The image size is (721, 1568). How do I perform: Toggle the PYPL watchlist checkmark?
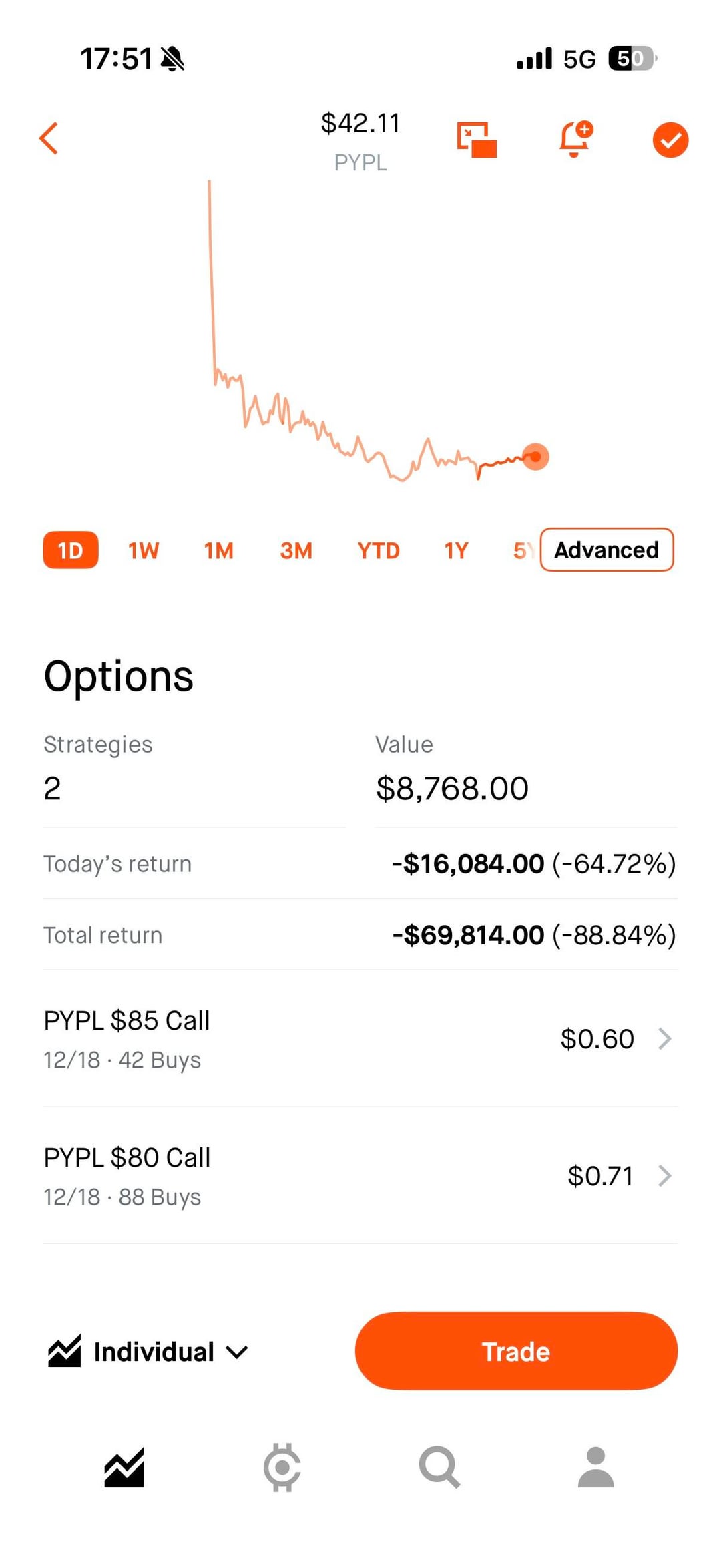[x=670, y=140]
